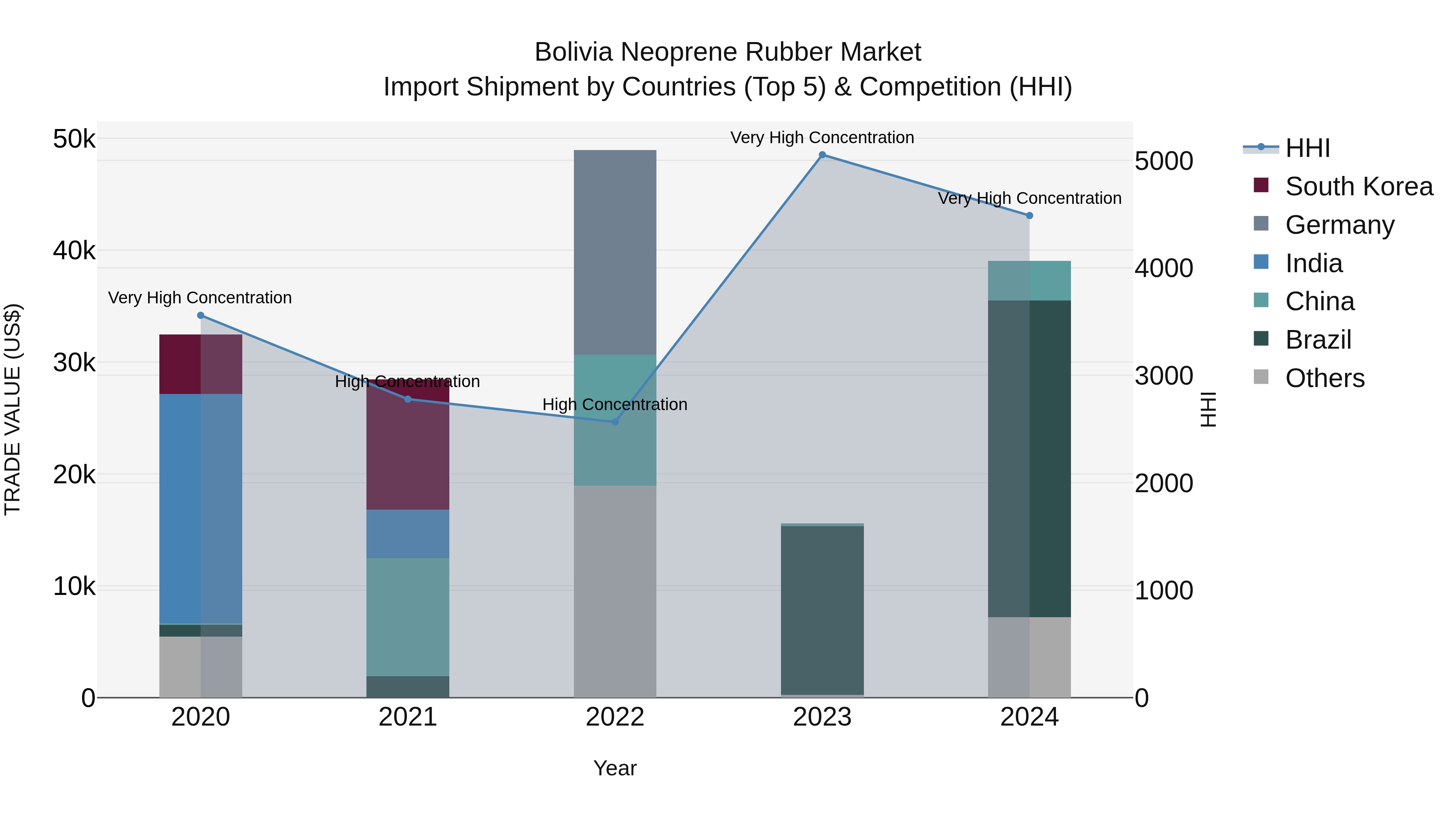The width and height of the screenshot is (1456, 819).
Task: Toggle China legend entry
Action: click(1304, 301)
